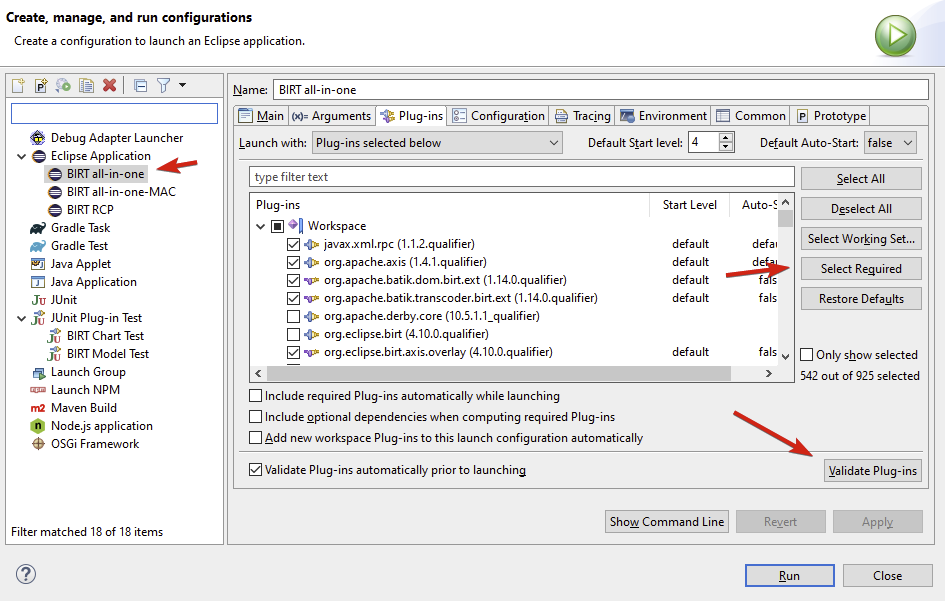The height and width of the screenshot is (601, 945).
Task: Click the New Prototype icon
Action: click(x=39, y=85)
